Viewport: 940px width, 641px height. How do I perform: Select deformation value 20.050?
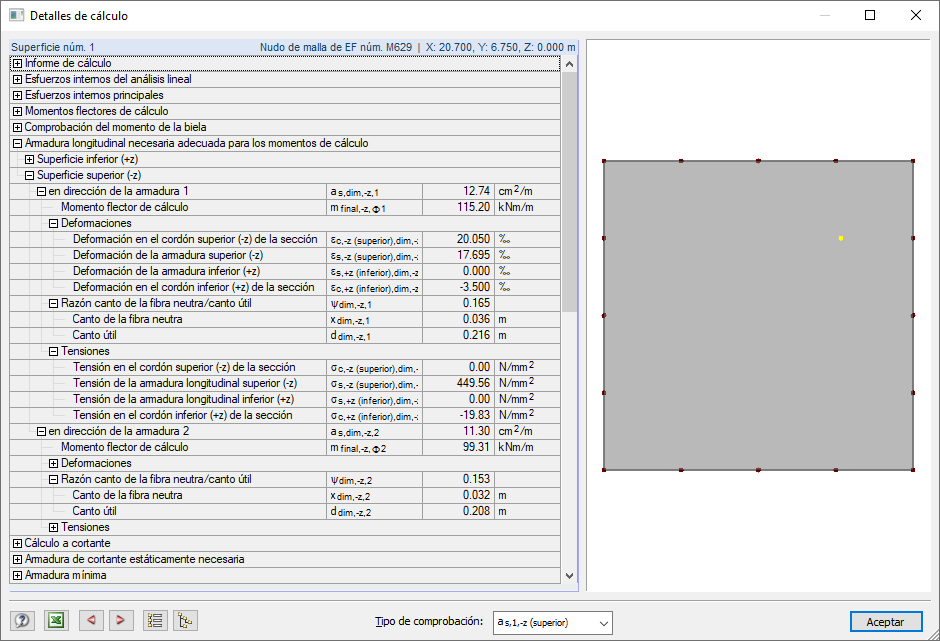(458, 239)
